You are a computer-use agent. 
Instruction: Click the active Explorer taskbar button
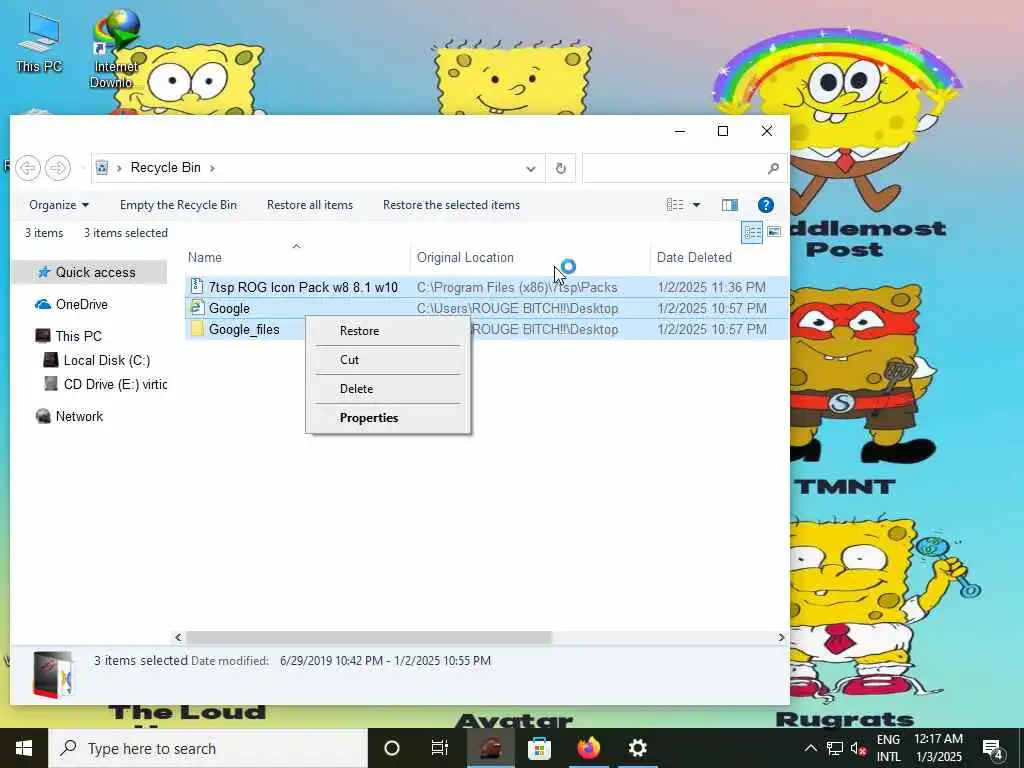coord(490,748)
